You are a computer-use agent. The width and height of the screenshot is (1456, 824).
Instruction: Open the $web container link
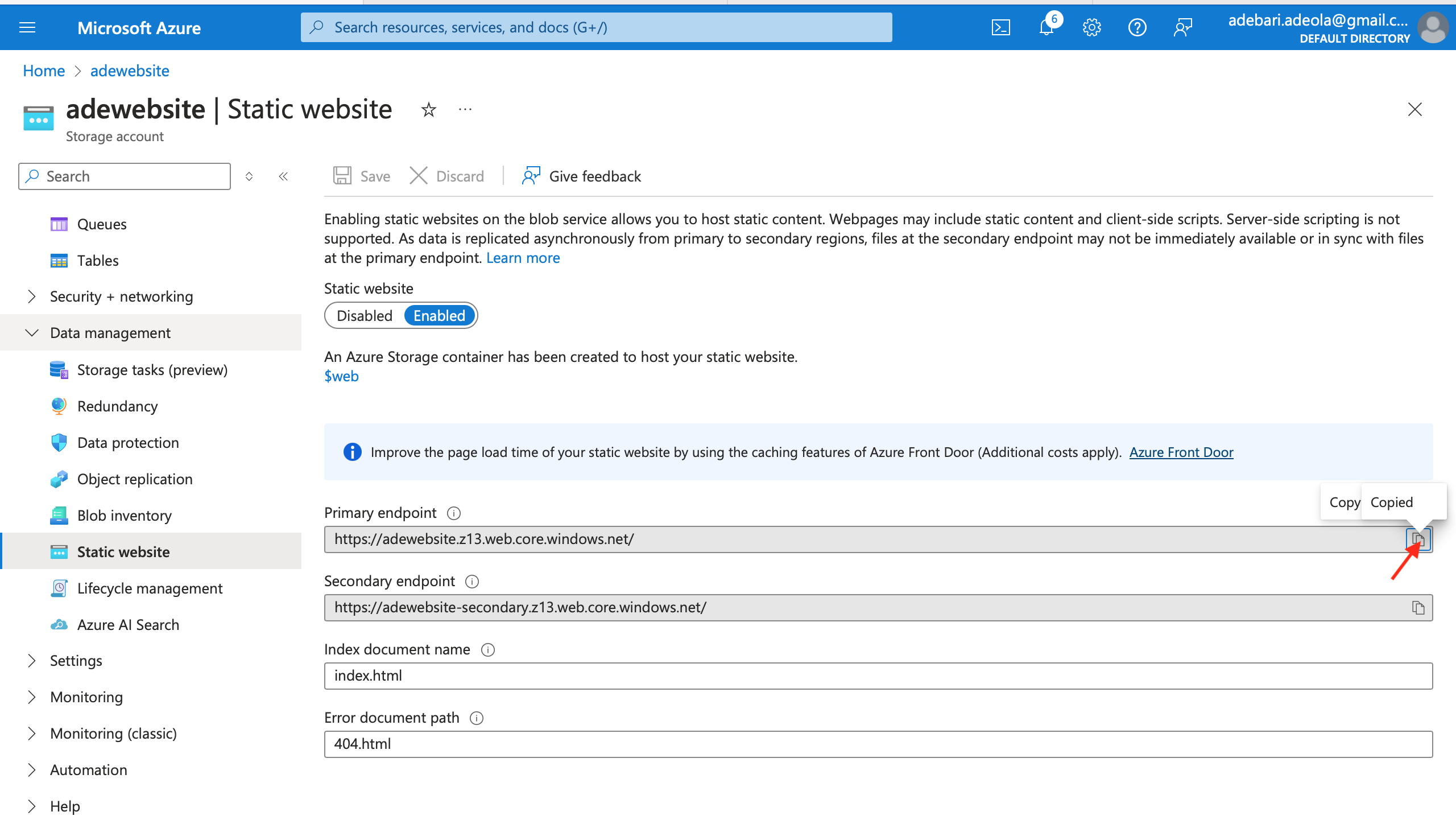click(x=341, y=376)
